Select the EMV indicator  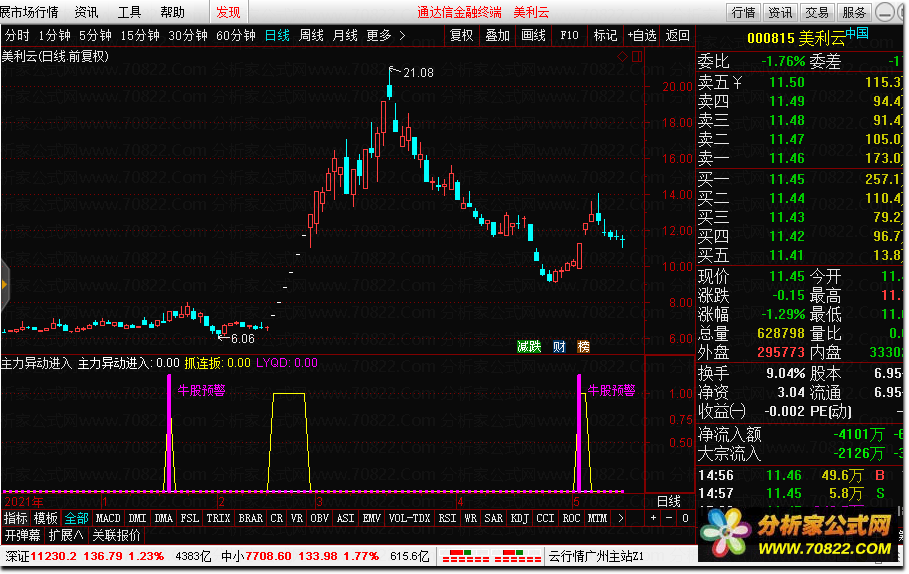click(x=372, y=518)
